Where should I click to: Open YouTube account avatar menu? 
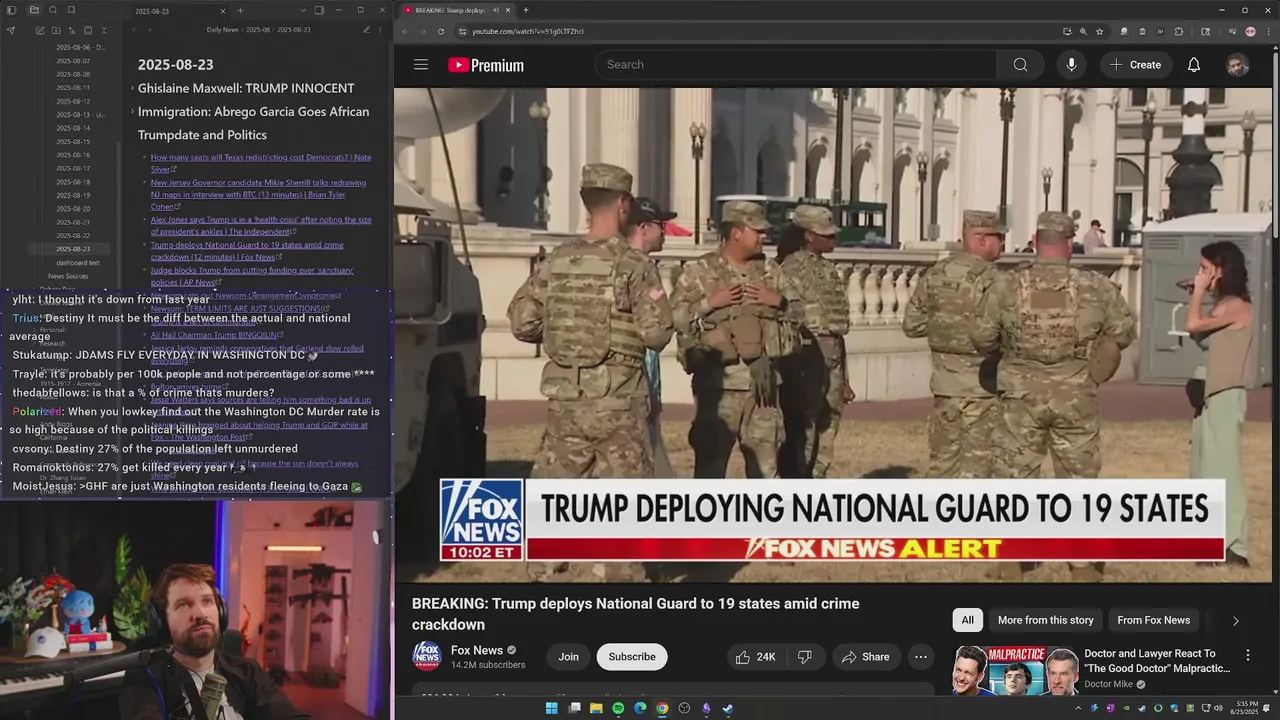click(x=1237, y=65)
